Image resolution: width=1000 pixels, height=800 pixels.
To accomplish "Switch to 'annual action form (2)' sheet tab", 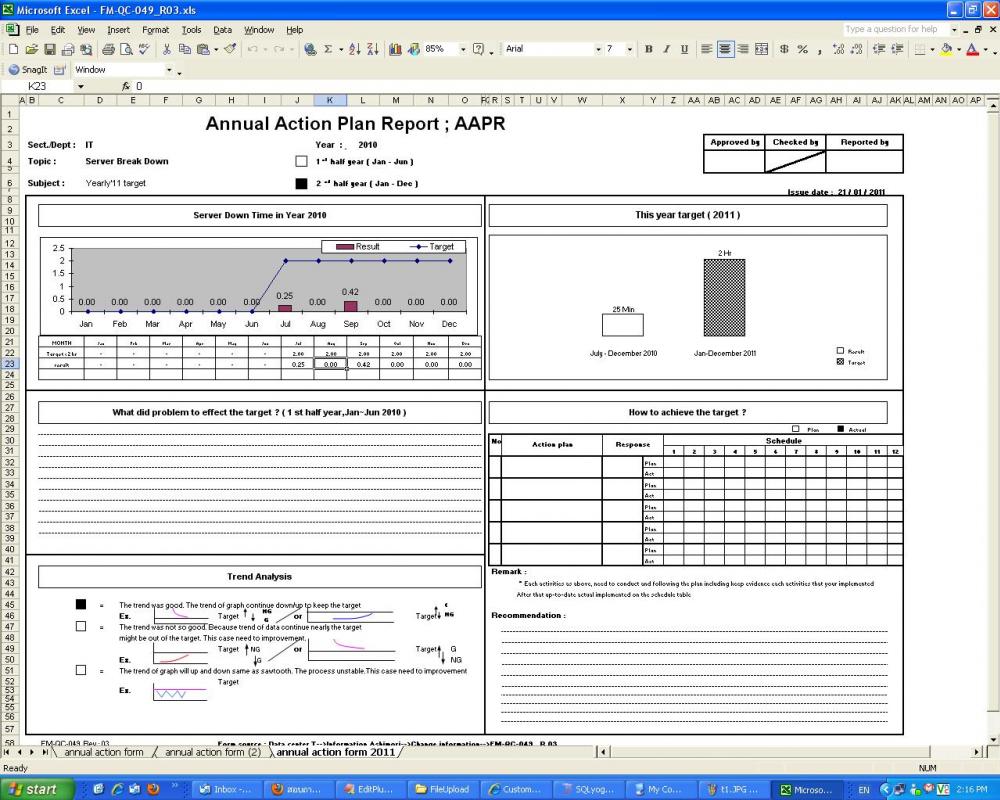I will pos(212,752).
